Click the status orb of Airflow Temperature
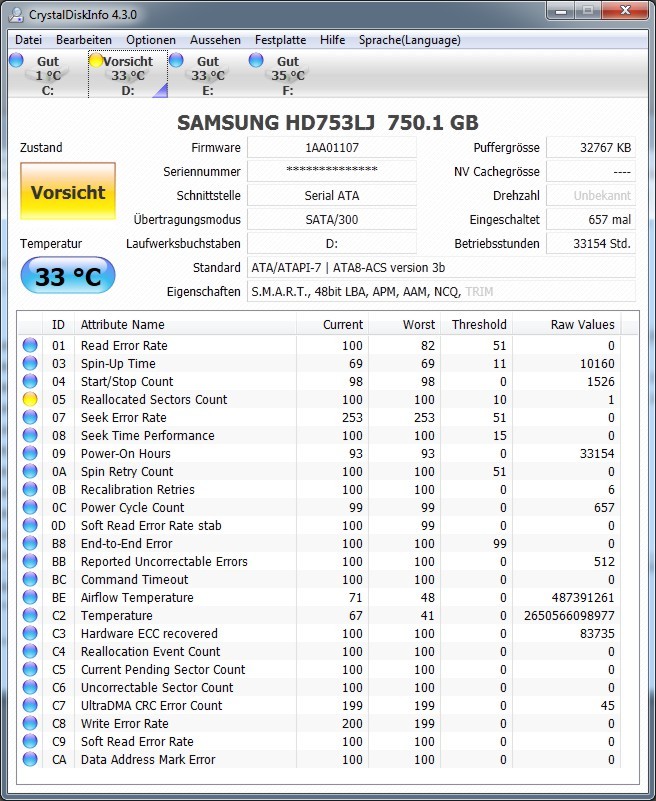 click(30, 597)
